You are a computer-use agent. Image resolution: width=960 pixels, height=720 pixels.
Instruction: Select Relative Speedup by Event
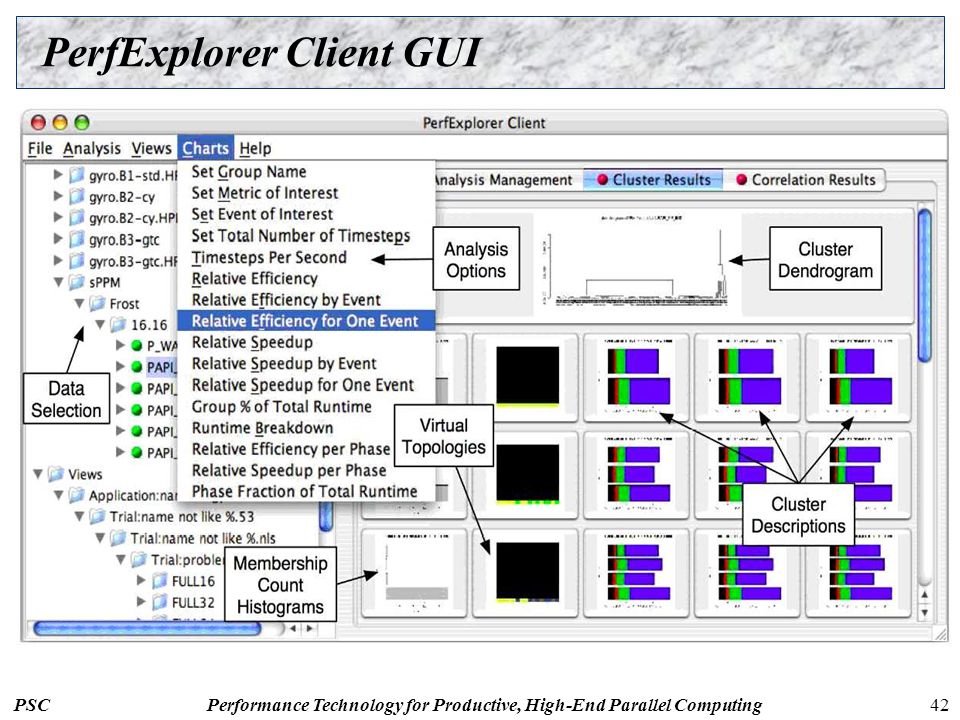283,364
